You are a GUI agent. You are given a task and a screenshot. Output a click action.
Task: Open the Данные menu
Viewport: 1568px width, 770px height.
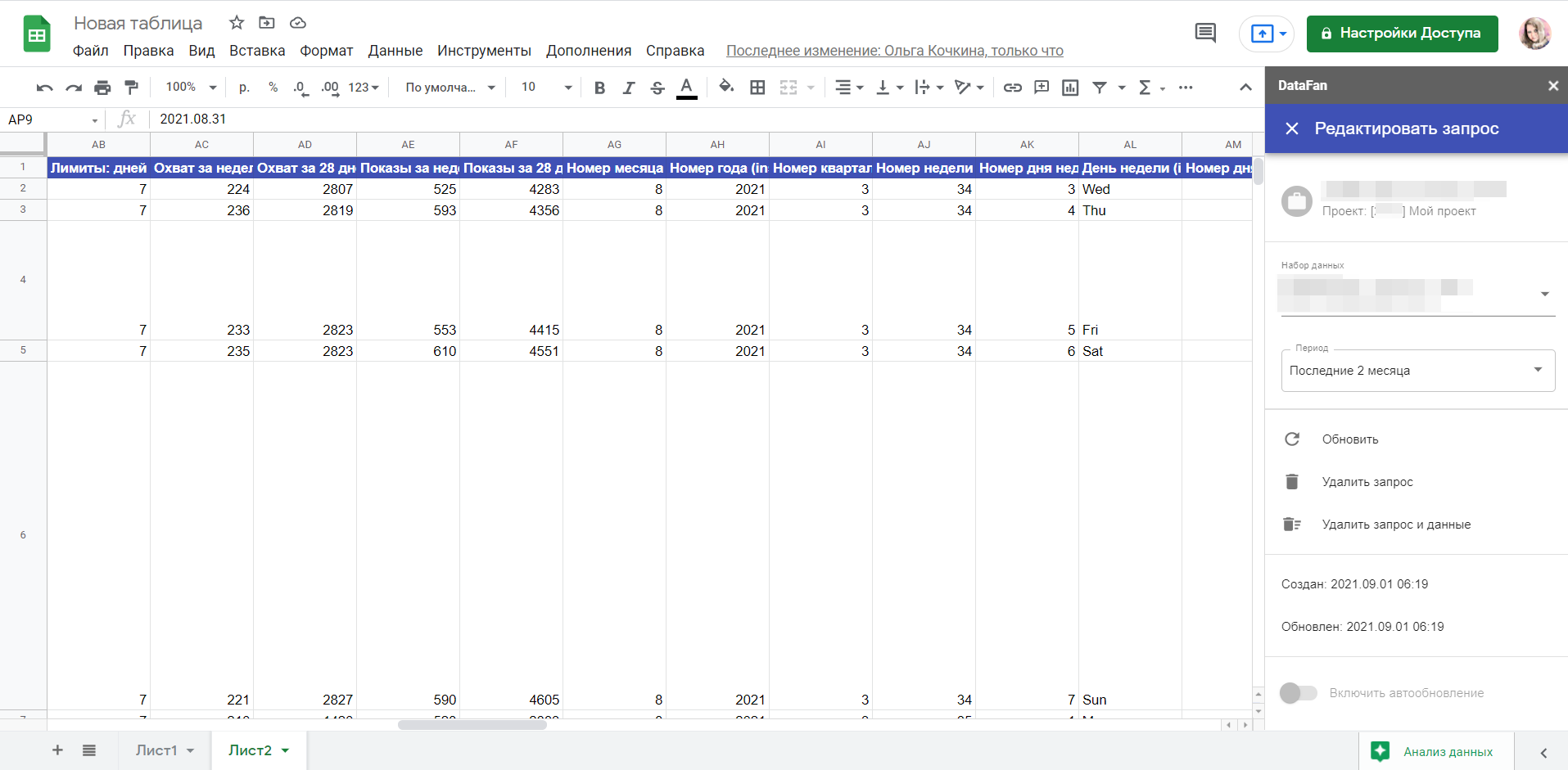[395, 51]
